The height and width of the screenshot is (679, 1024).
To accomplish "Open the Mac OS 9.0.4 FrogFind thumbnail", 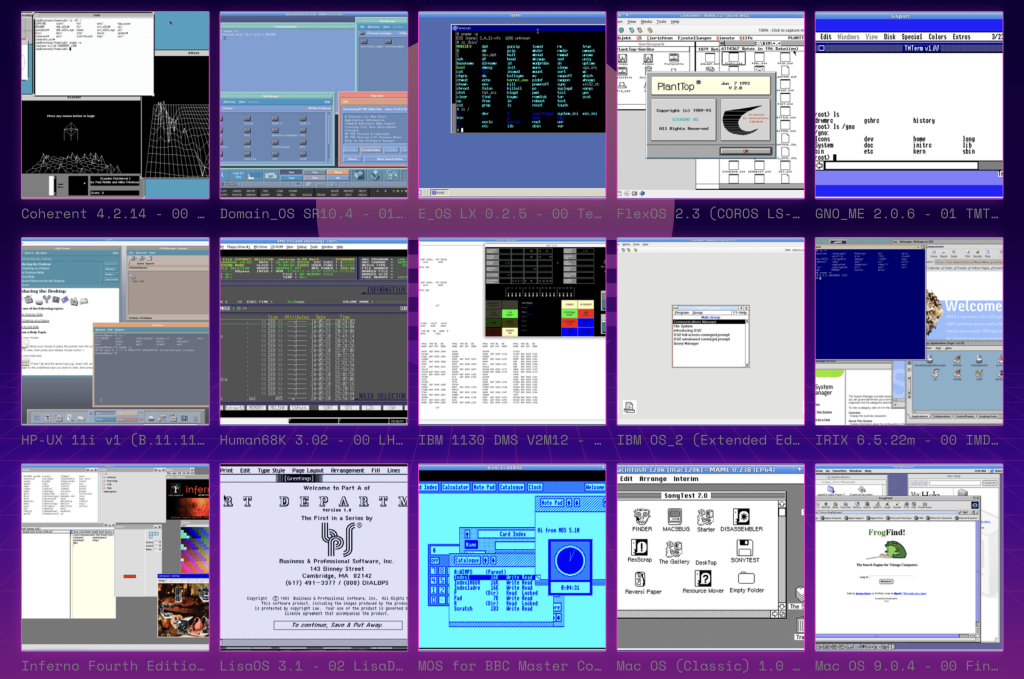I will point(909,558).
